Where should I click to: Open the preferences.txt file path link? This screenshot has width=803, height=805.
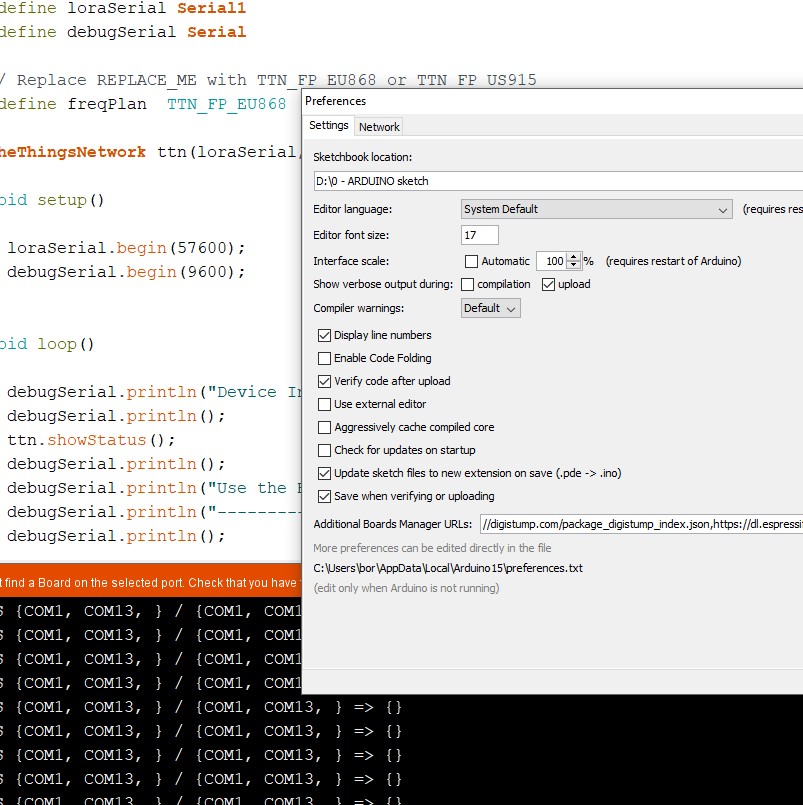448,568
